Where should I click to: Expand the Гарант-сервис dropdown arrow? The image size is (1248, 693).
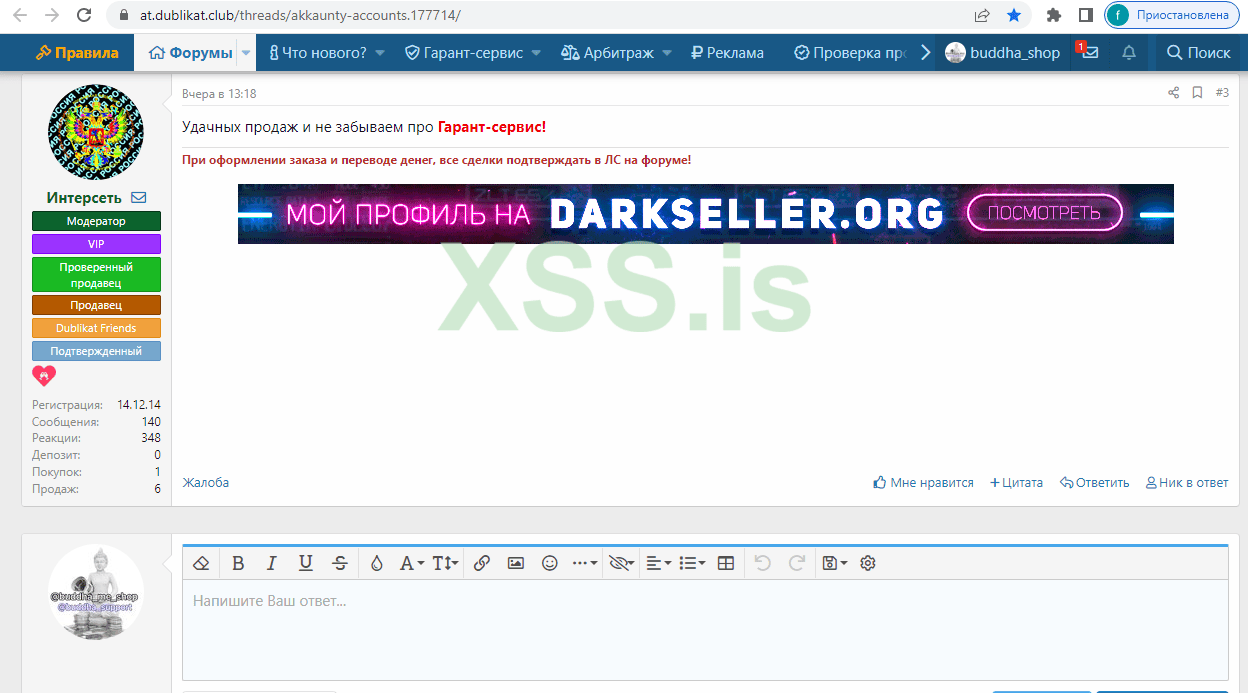pyautogui.click(x=536, y=53)
